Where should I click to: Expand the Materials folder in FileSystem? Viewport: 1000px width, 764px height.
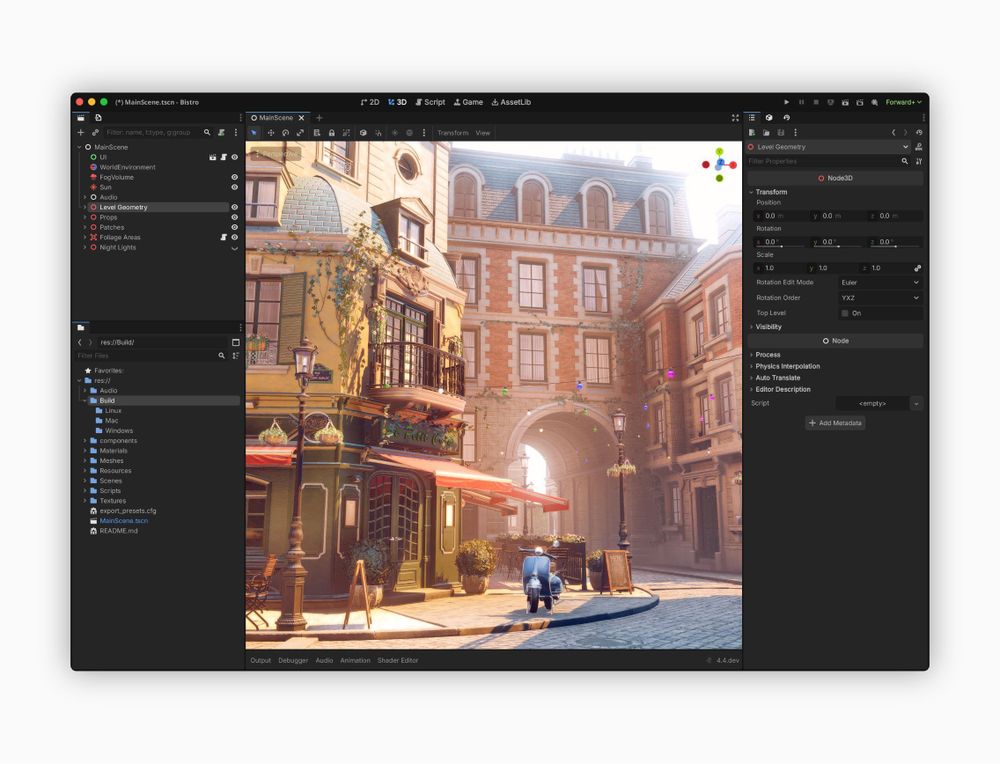click(85, 451)
